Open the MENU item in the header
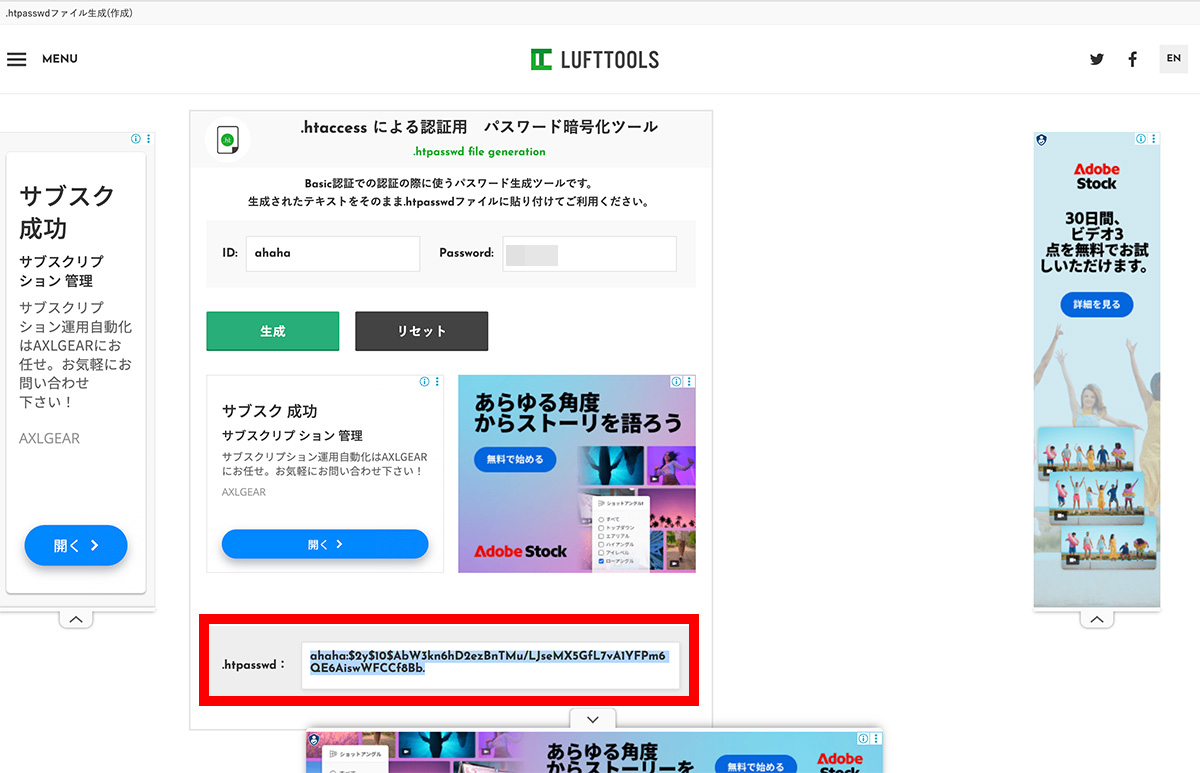Image resolution: width=1200 pixels, height=773 pixels. pyautogui.click(x=59, y=59)
